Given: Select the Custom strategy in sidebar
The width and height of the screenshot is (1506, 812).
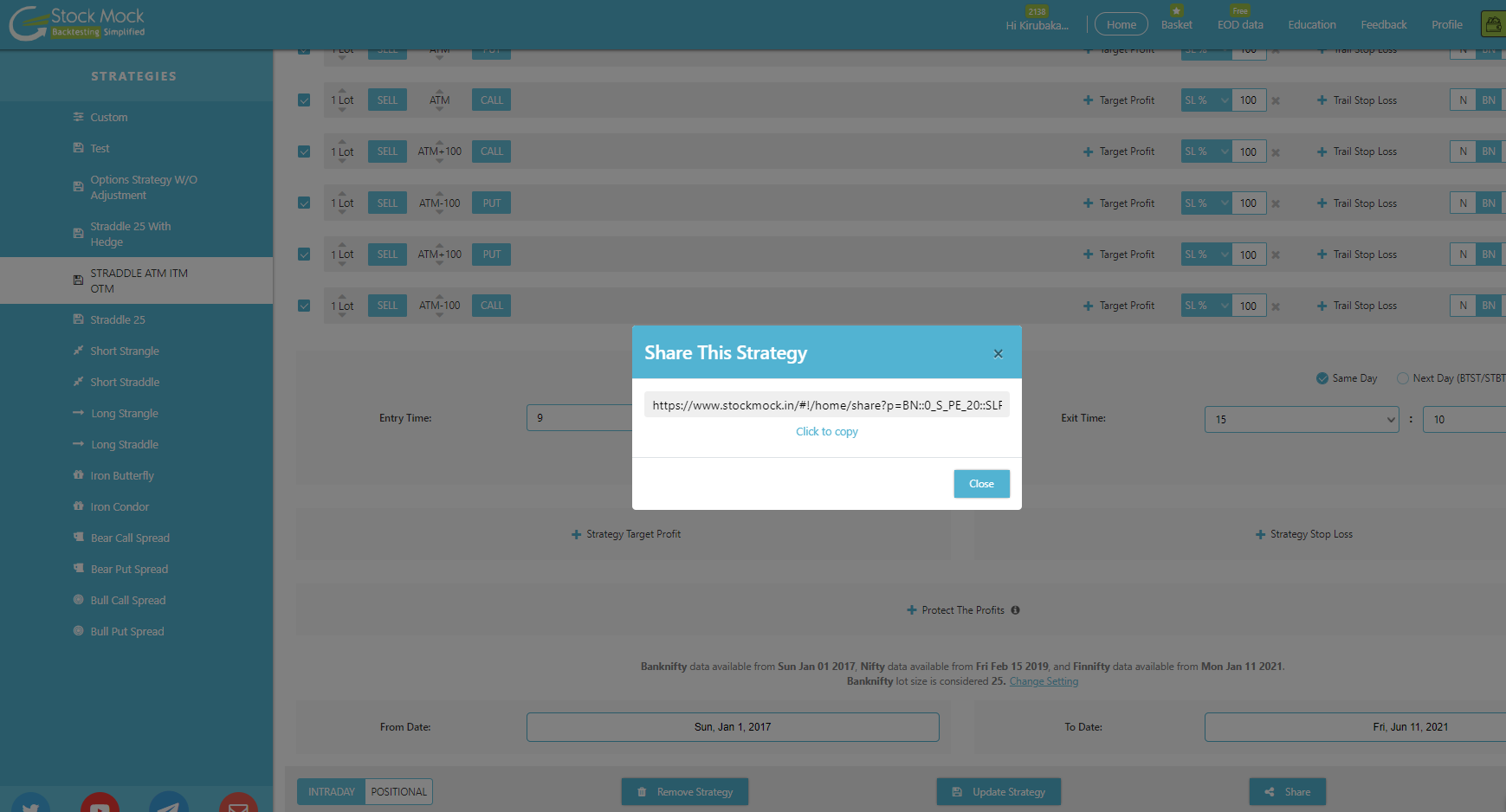Looking at the screenshot, I should [109, 117].
